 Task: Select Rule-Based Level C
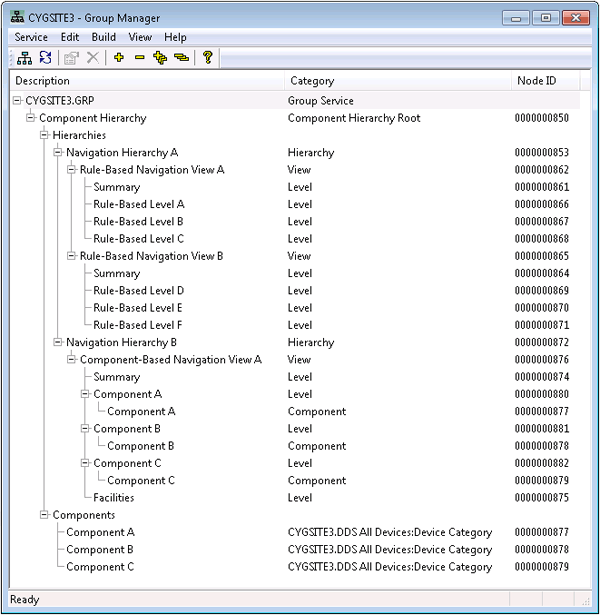pyautogui.click(x=138, y=239)
